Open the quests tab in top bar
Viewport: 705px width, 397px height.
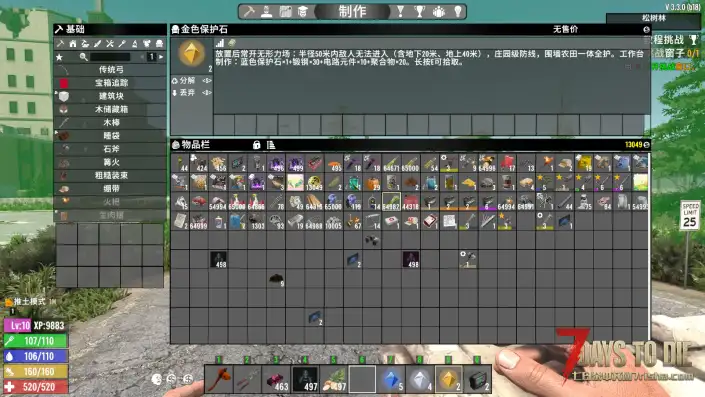point(400,12)
